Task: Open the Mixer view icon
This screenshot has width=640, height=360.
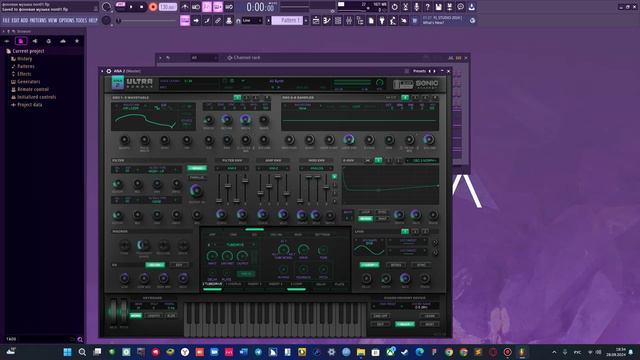Action: tap(349, 20)
